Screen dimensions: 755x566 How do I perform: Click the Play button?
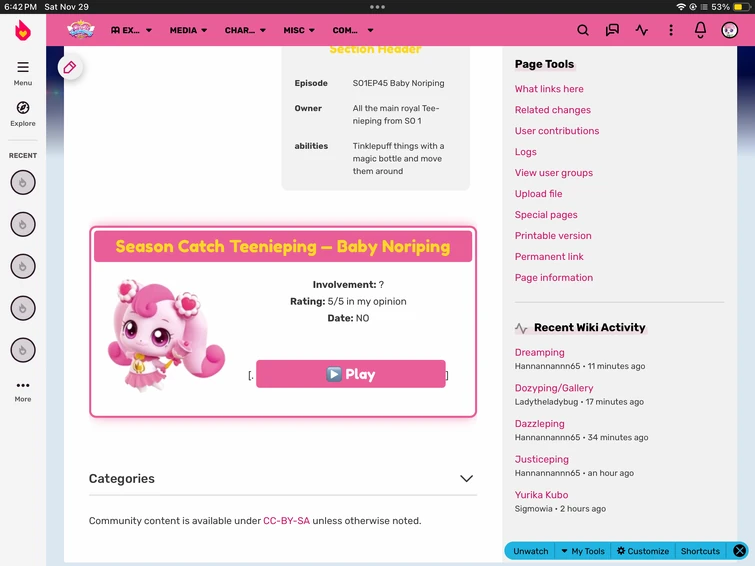click(351, 374)
